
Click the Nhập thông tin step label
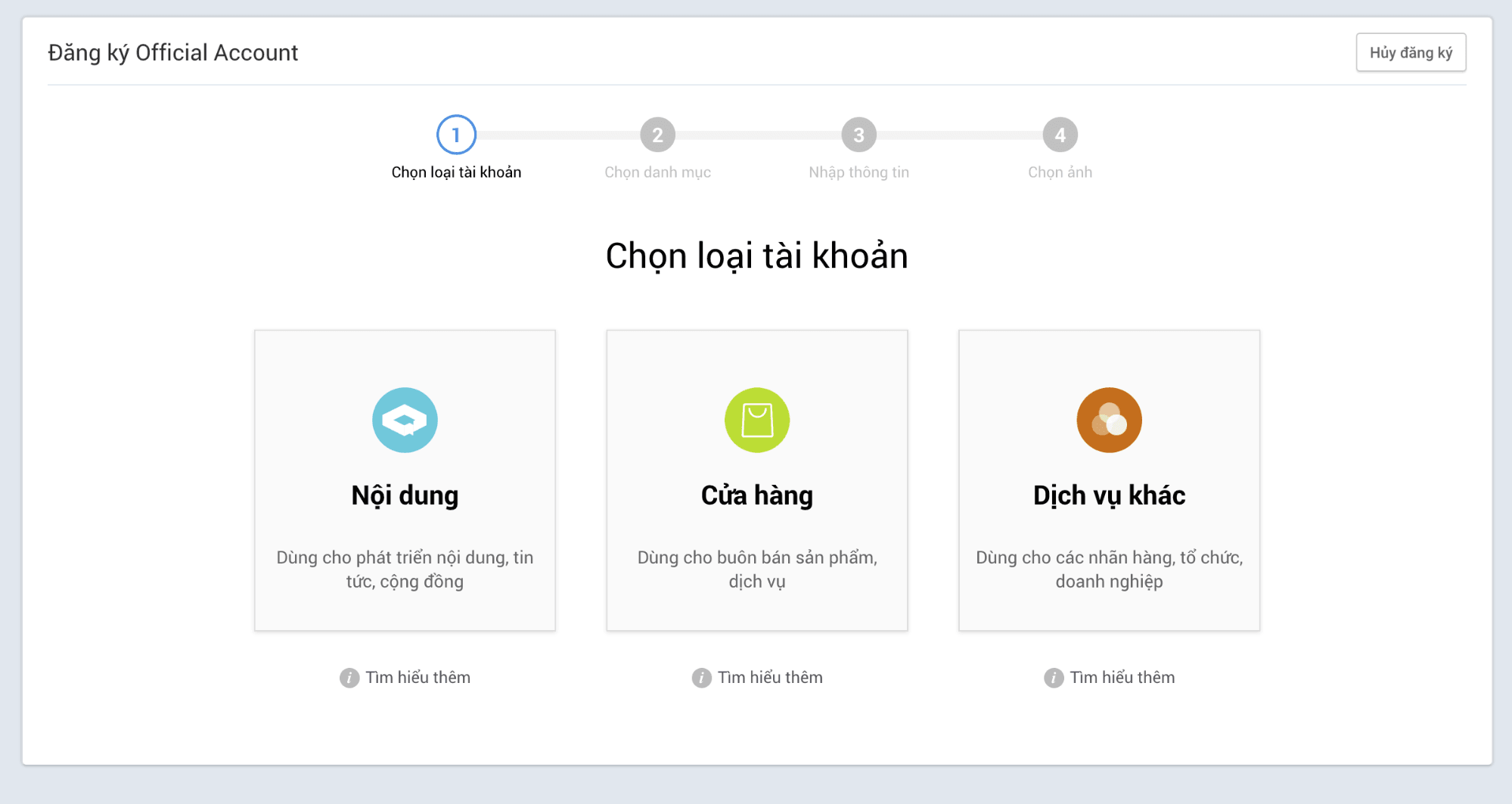[859, 172]
